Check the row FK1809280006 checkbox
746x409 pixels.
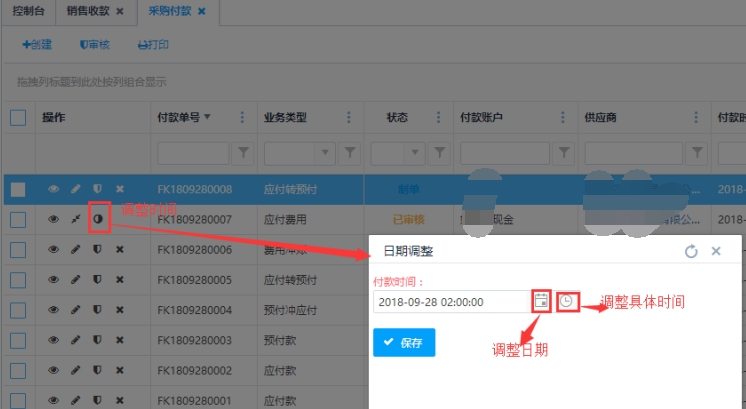(x=18, y=250)
